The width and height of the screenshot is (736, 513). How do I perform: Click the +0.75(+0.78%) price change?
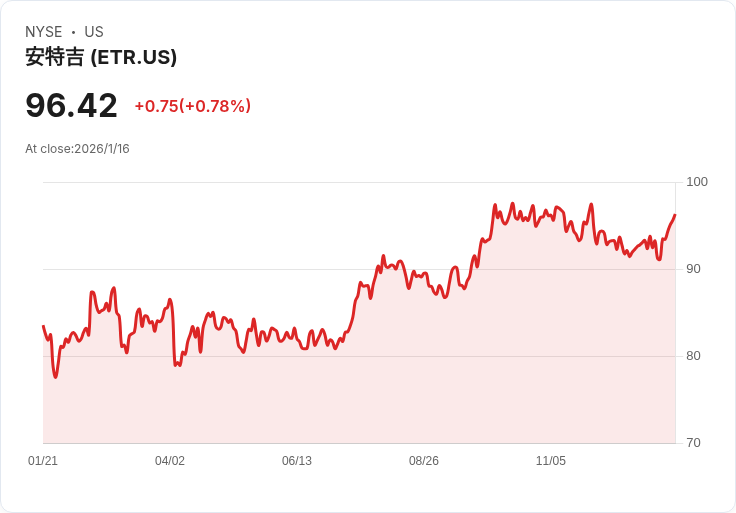[192, 106]
